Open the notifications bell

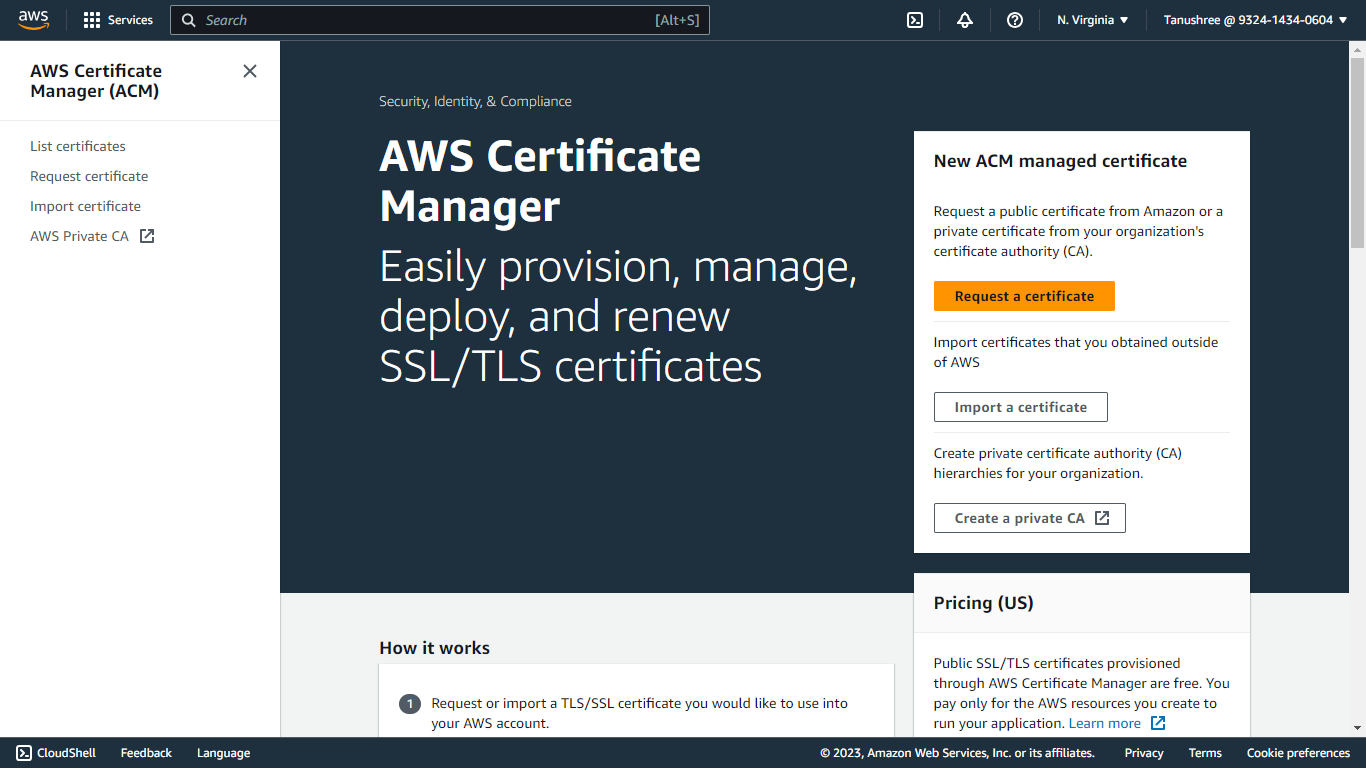pos(965,20)
